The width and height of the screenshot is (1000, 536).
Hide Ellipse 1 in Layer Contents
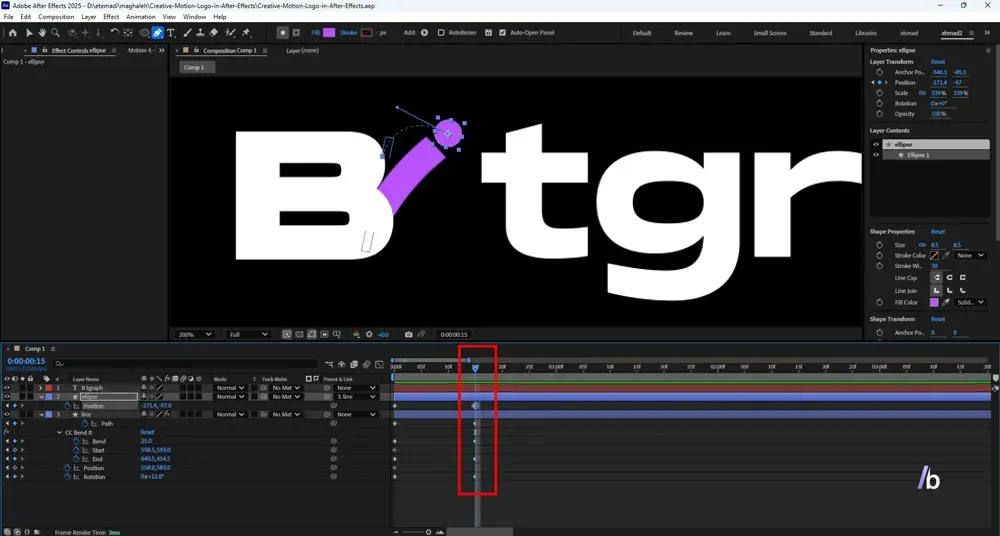click(876, 155)
